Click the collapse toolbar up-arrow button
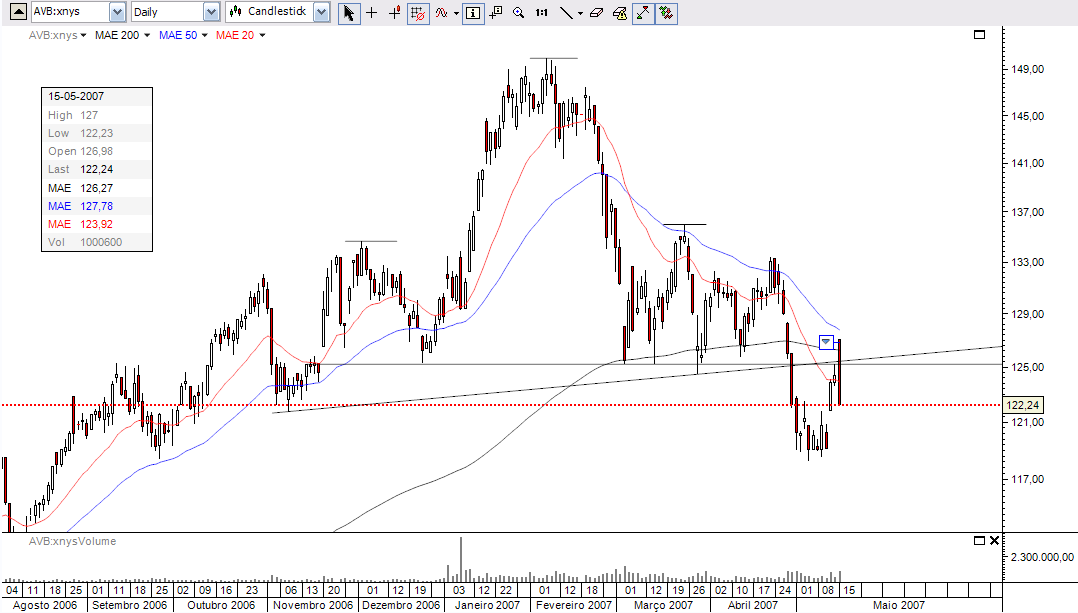 click(19, 12)
